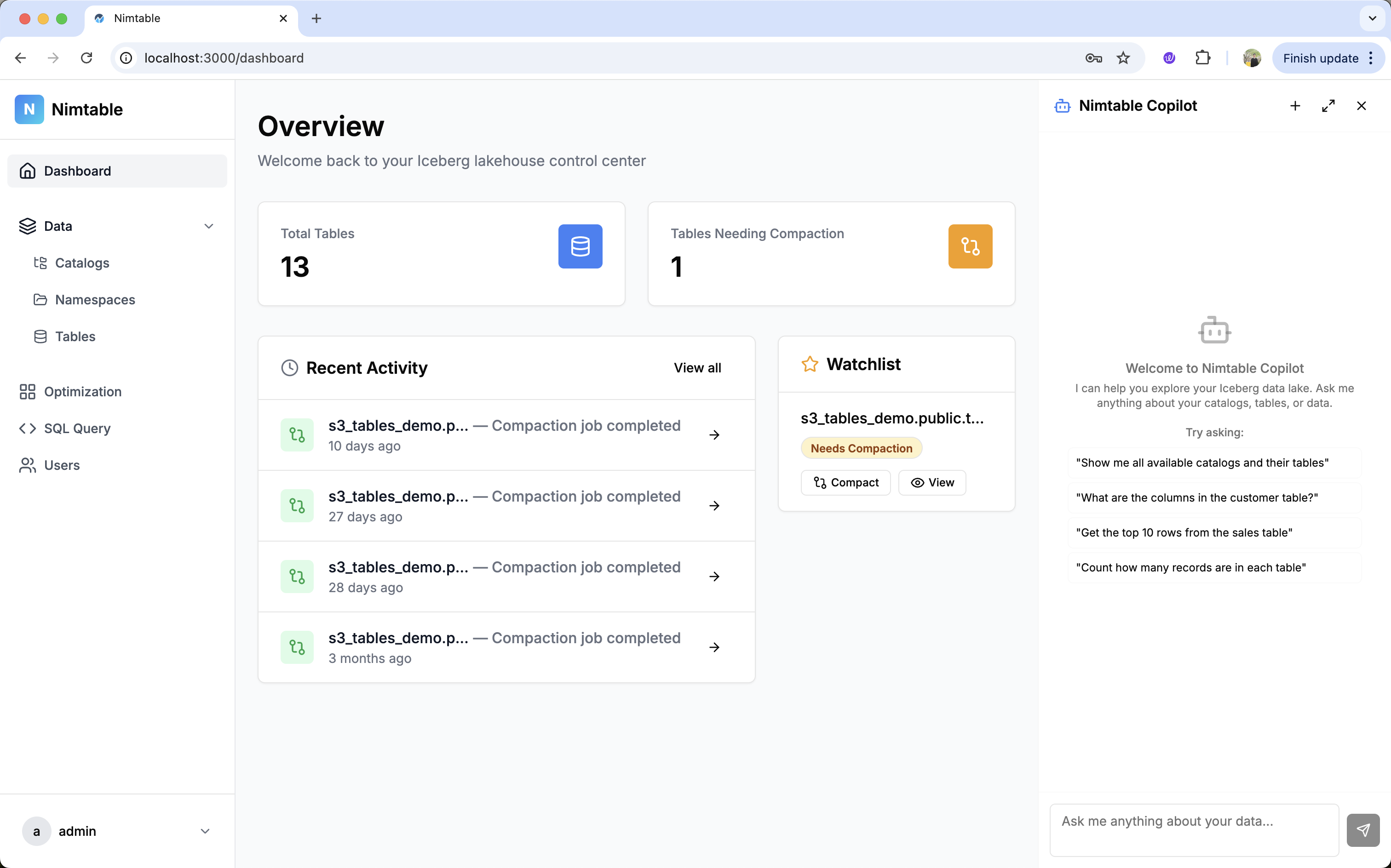Click the orange compaction icon on card
The image size is (1391, 868).
pyautogui.click(x=970, y=246)
